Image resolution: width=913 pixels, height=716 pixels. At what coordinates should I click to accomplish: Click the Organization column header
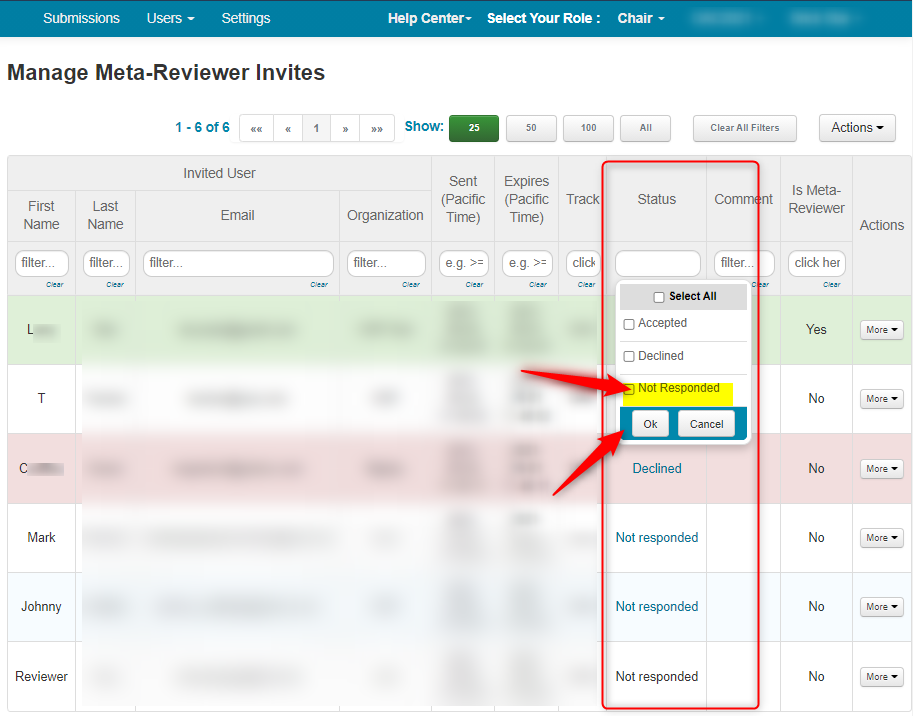(x=385, y=215)
